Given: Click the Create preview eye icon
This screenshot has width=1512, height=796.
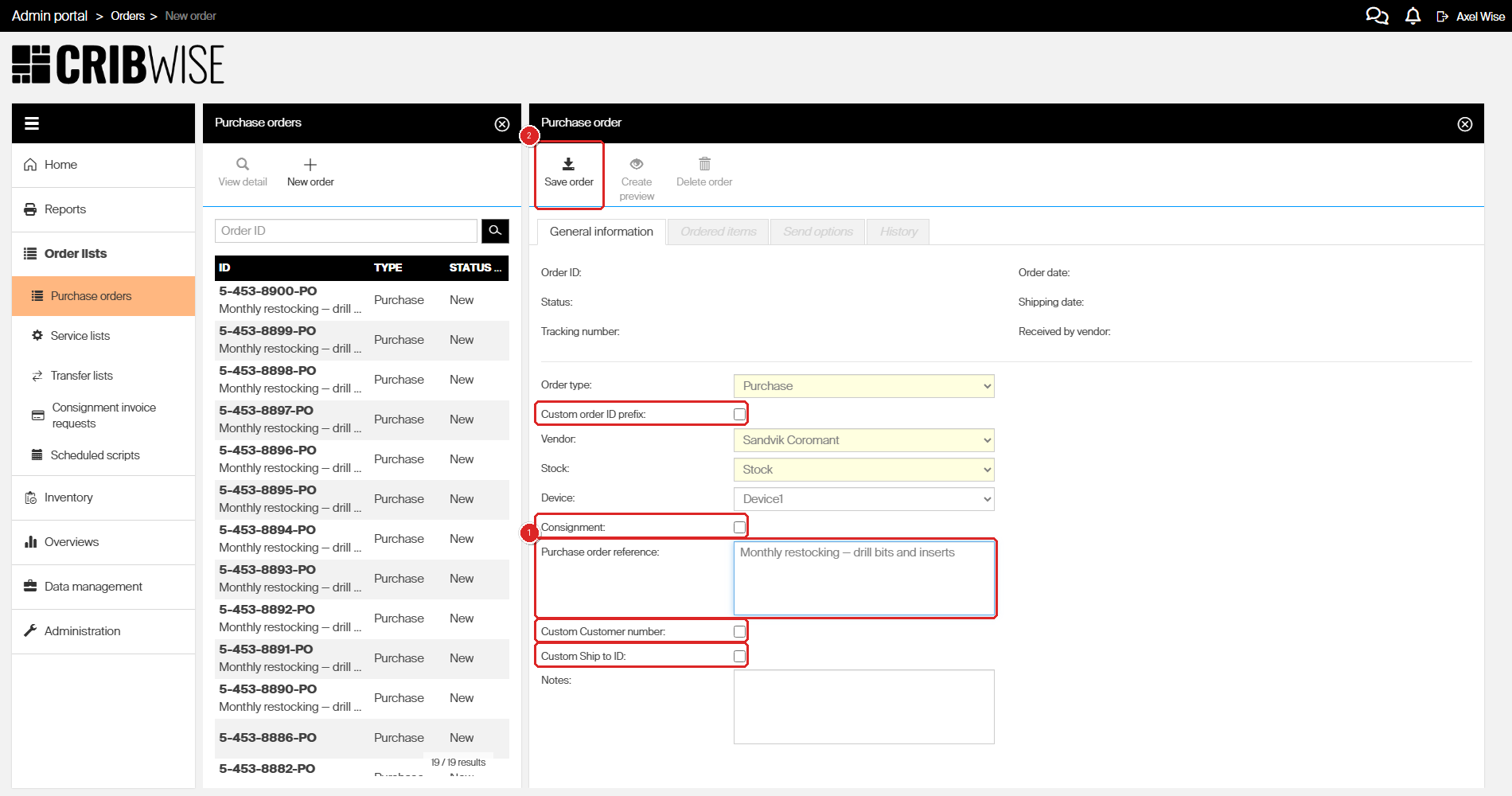Looking at the screenshot, I should [x=637, y=164].
